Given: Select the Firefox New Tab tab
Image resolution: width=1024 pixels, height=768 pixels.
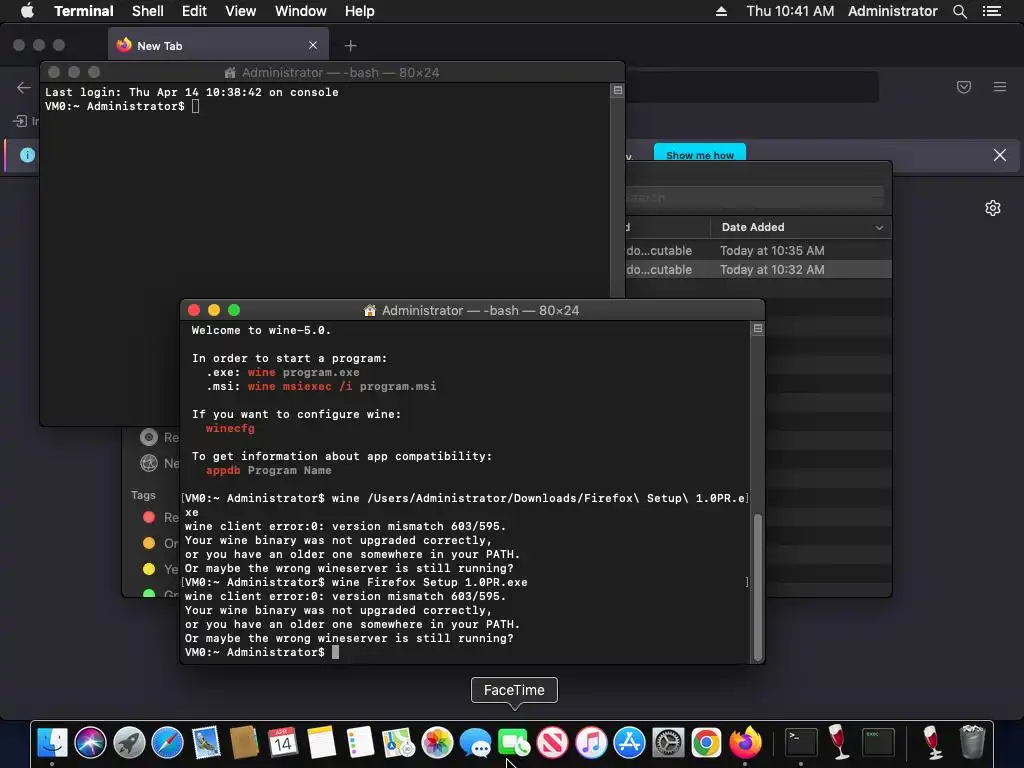Looking at the screenshot, I should [x=218, y=45].
